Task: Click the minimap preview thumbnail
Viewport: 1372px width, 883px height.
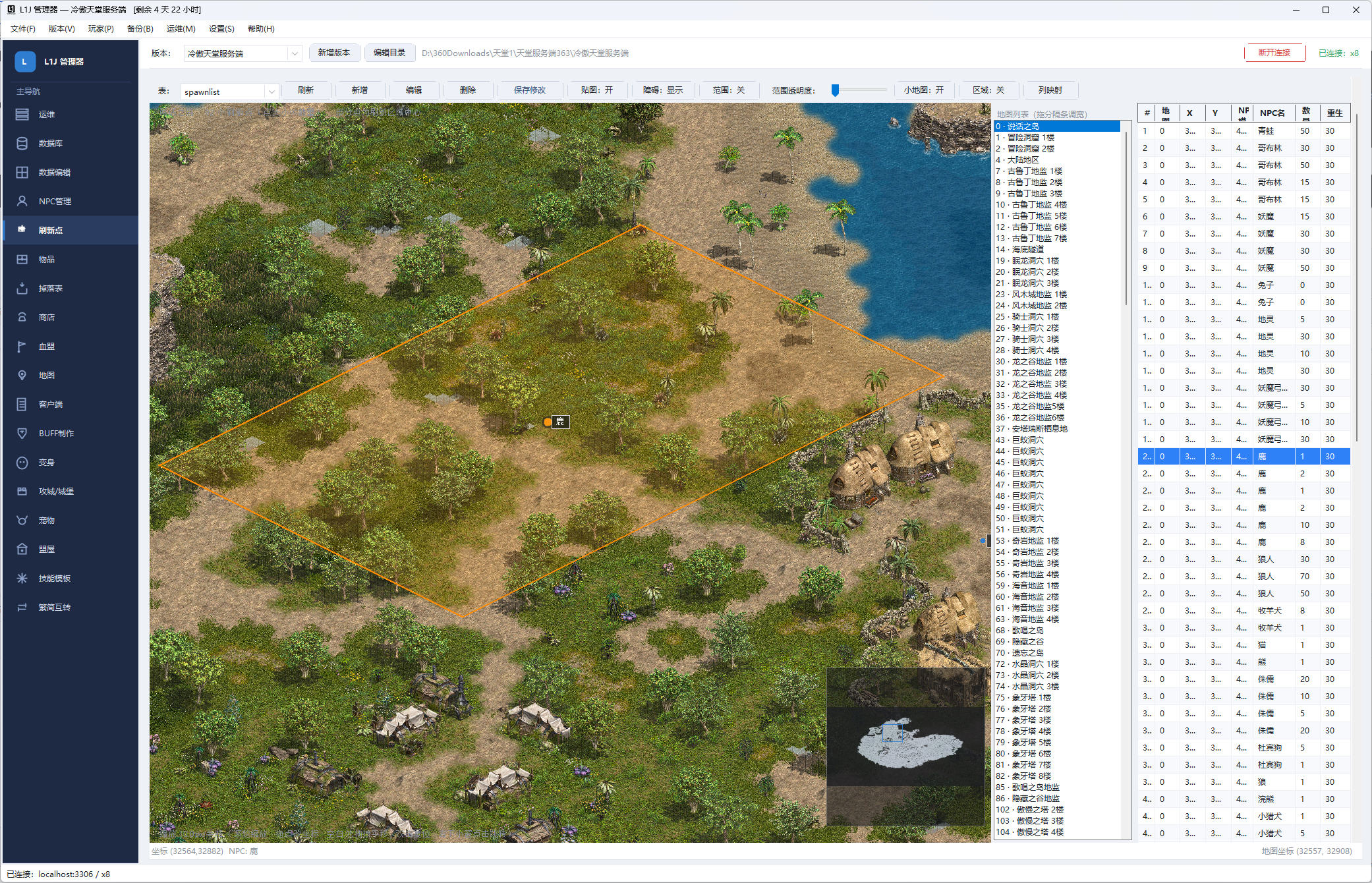Action: 905,746
